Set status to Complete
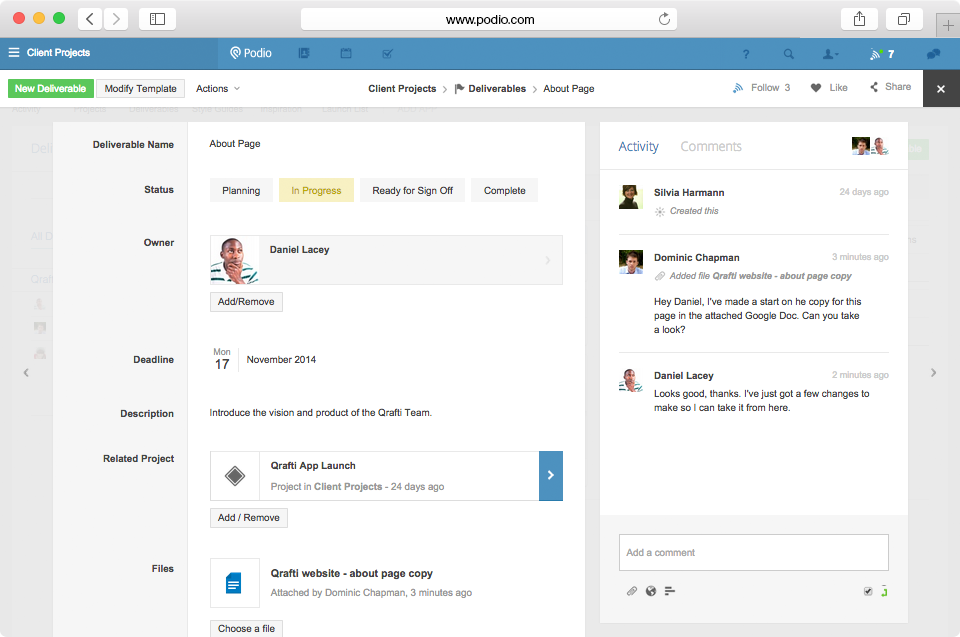Viewport: 960px width, 637px height. coord(504,190)
